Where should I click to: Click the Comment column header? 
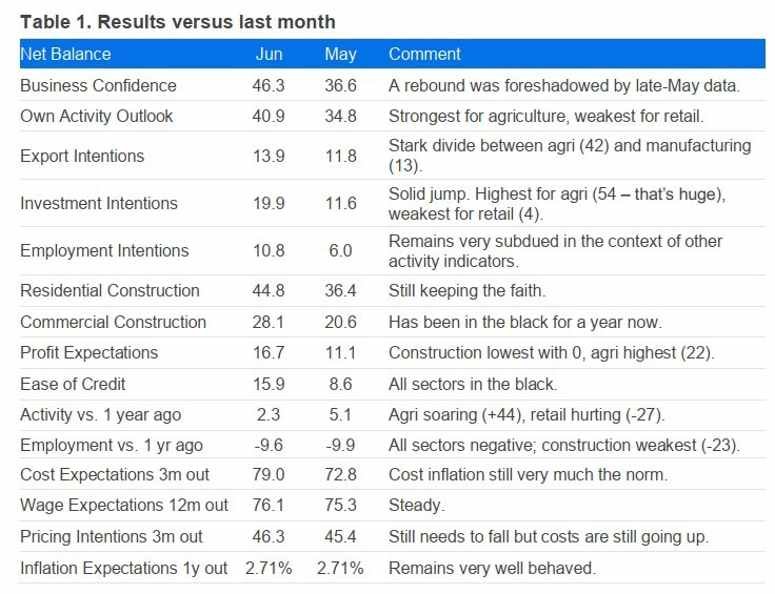pyautogui.click(x=424, y=54)
